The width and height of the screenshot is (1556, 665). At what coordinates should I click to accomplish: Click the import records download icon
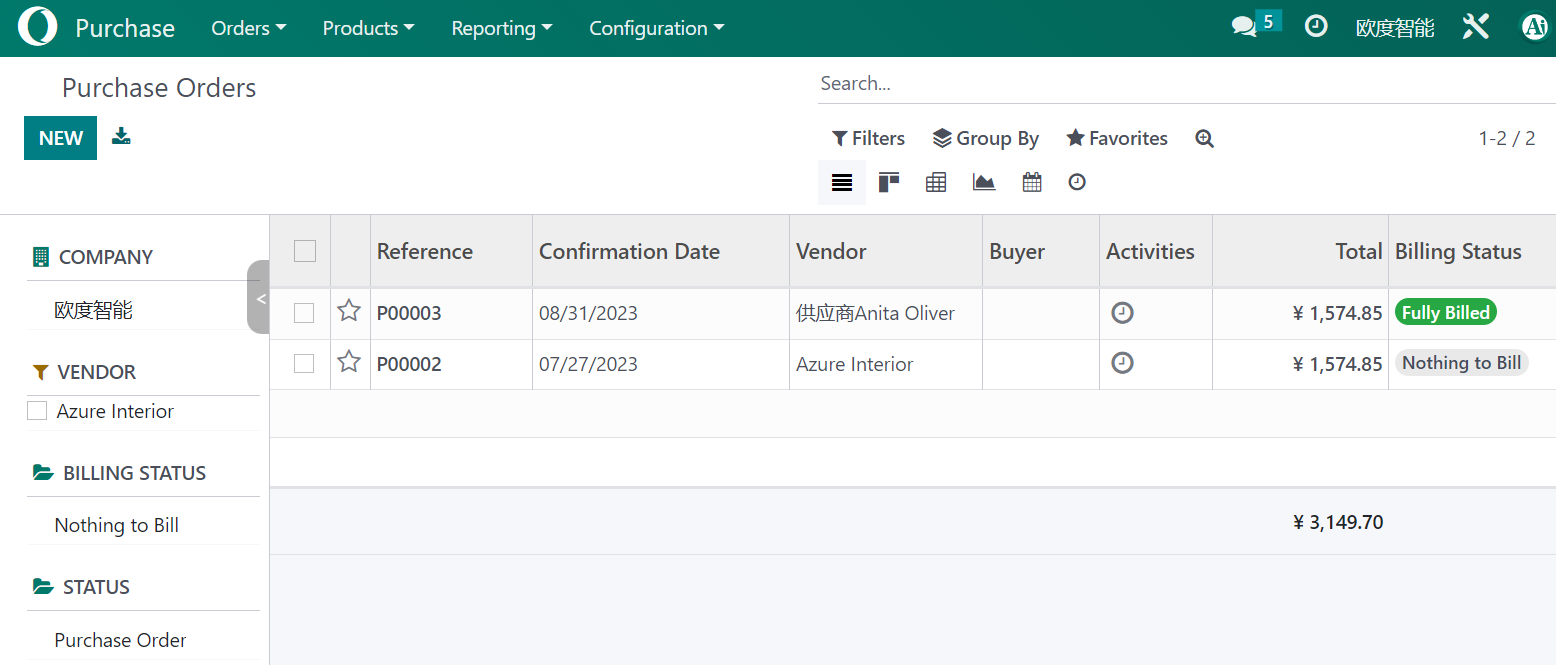[x=121, y=136]
